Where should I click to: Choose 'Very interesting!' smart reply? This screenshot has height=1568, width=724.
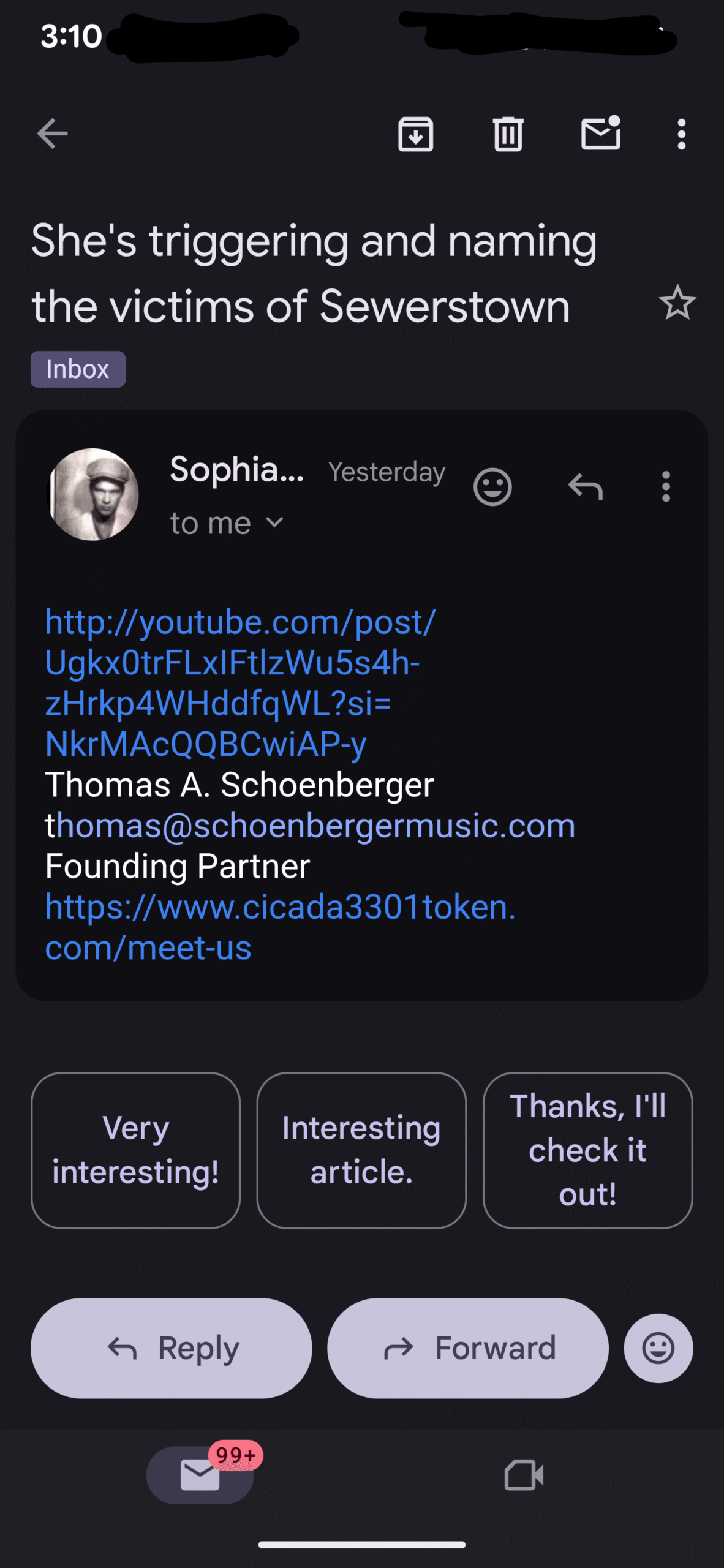tap(135, 1150)
